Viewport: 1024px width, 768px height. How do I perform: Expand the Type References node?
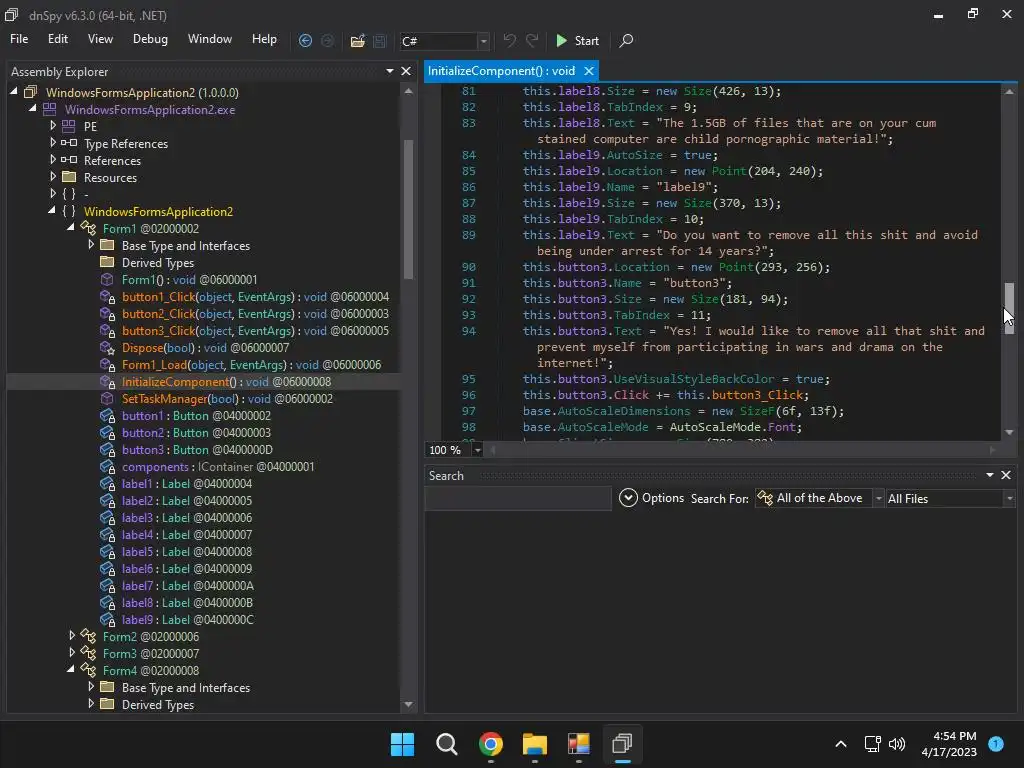point(53,142)
